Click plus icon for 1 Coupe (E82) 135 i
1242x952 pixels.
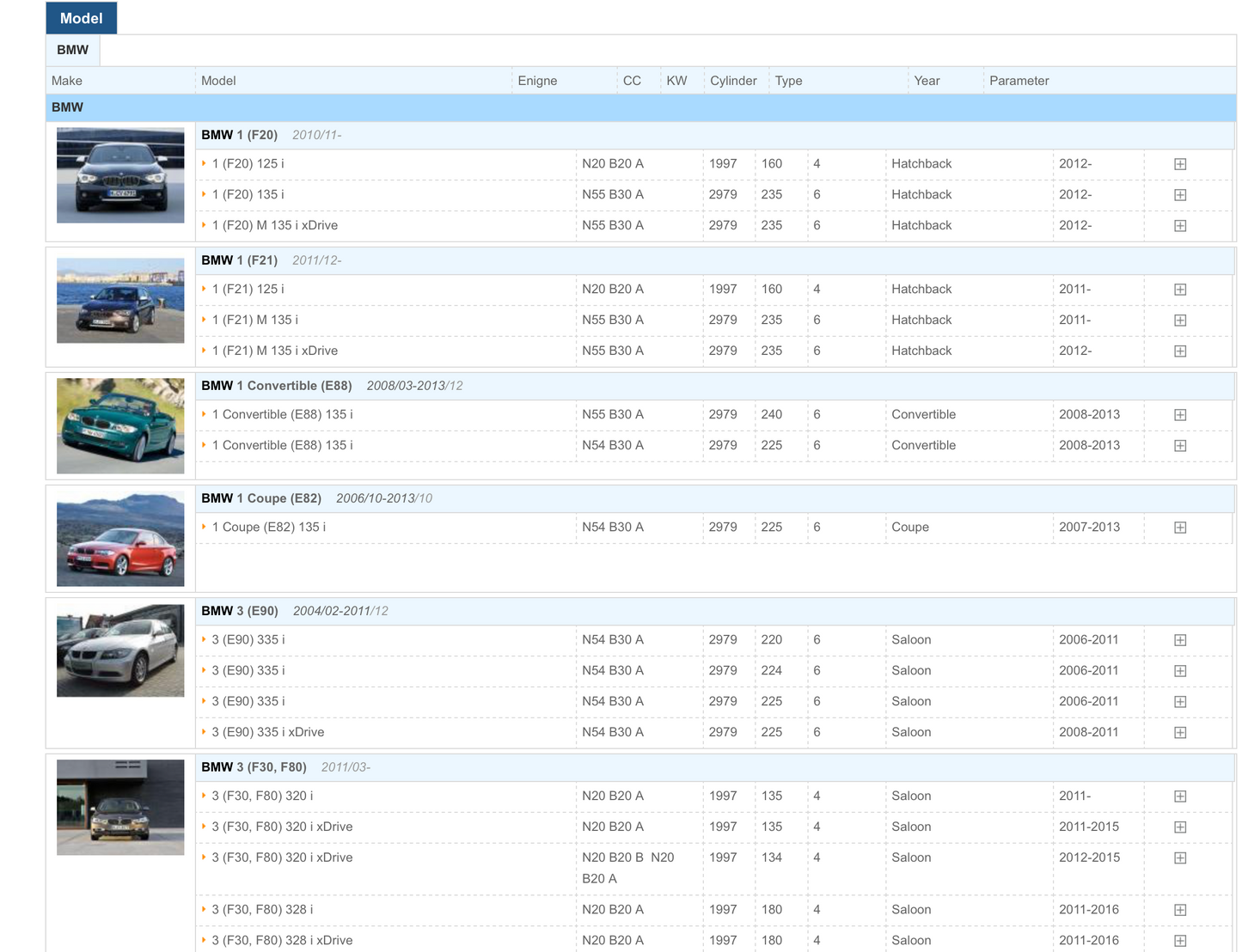tap(1180, 528)
